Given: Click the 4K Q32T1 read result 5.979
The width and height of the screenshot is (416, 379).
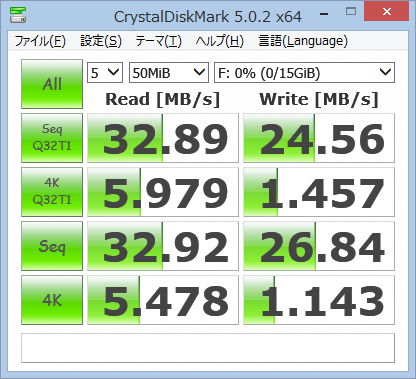Looking at the screenshot, I should (x=163, y=192).
